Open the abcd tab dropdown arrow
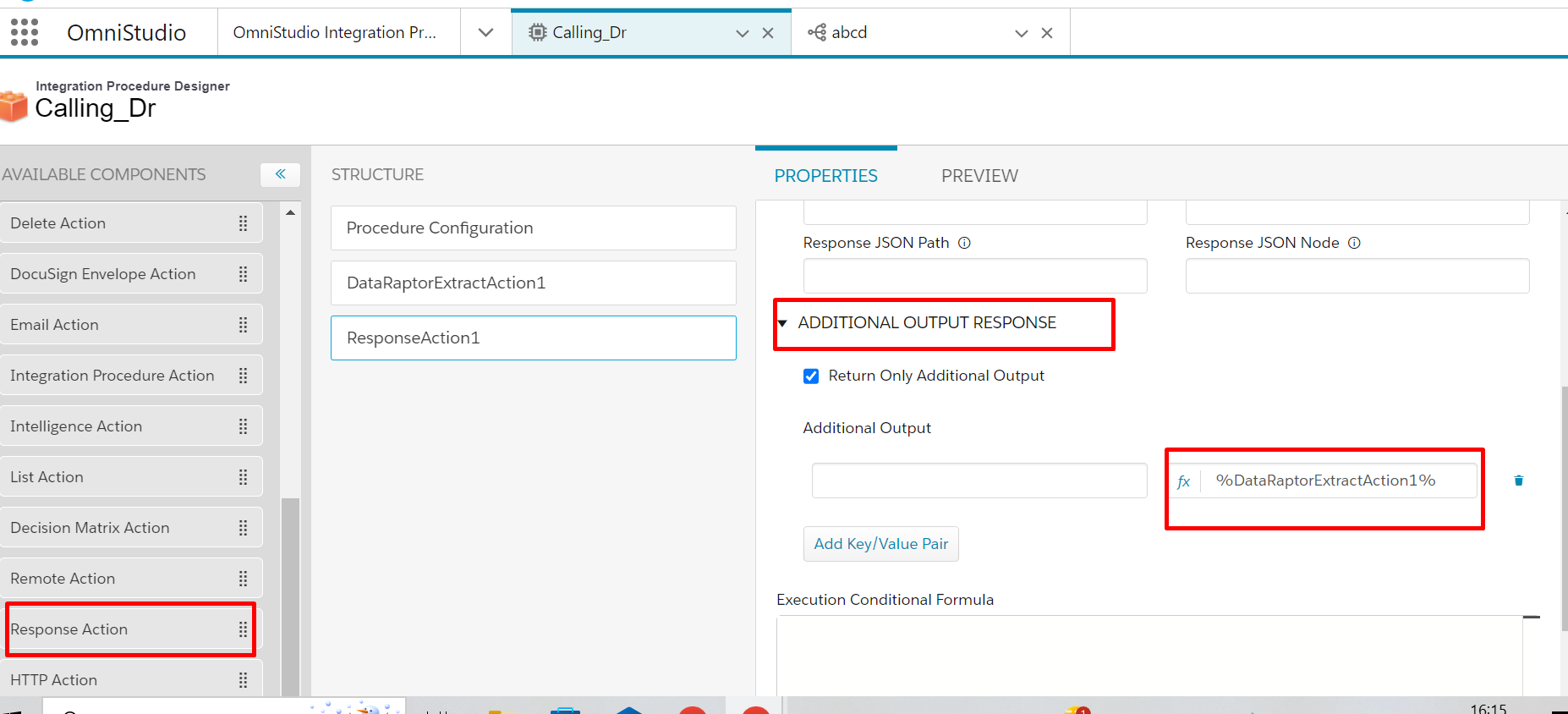1568x714 pixels. 1021,33
